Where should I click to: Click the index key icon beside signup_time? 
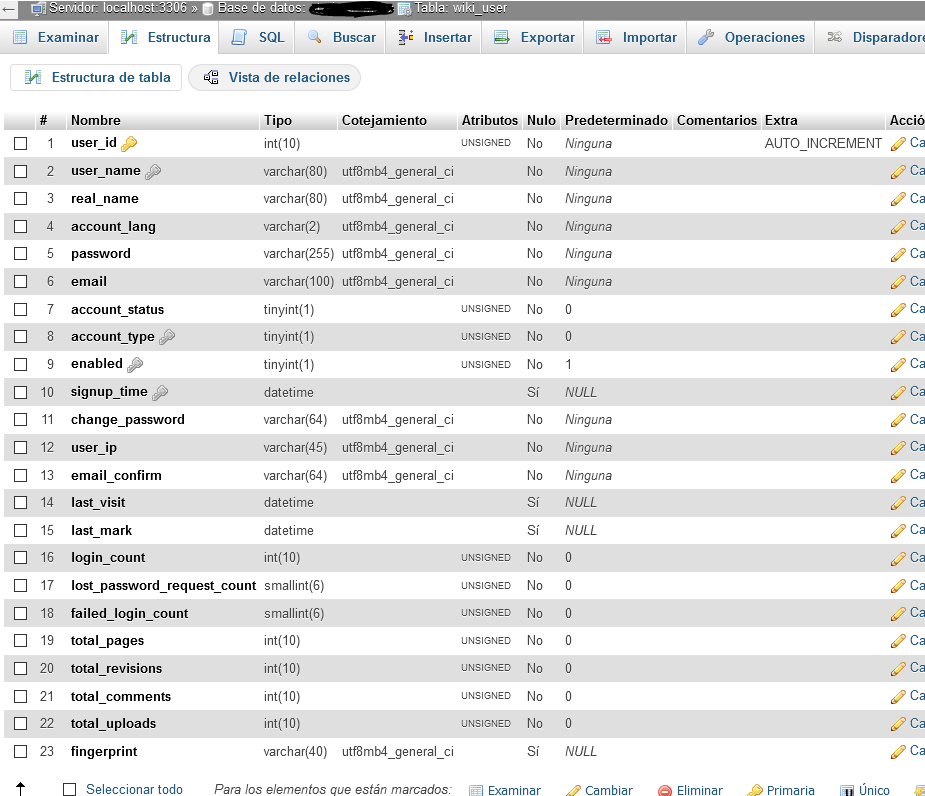(160, 393)
